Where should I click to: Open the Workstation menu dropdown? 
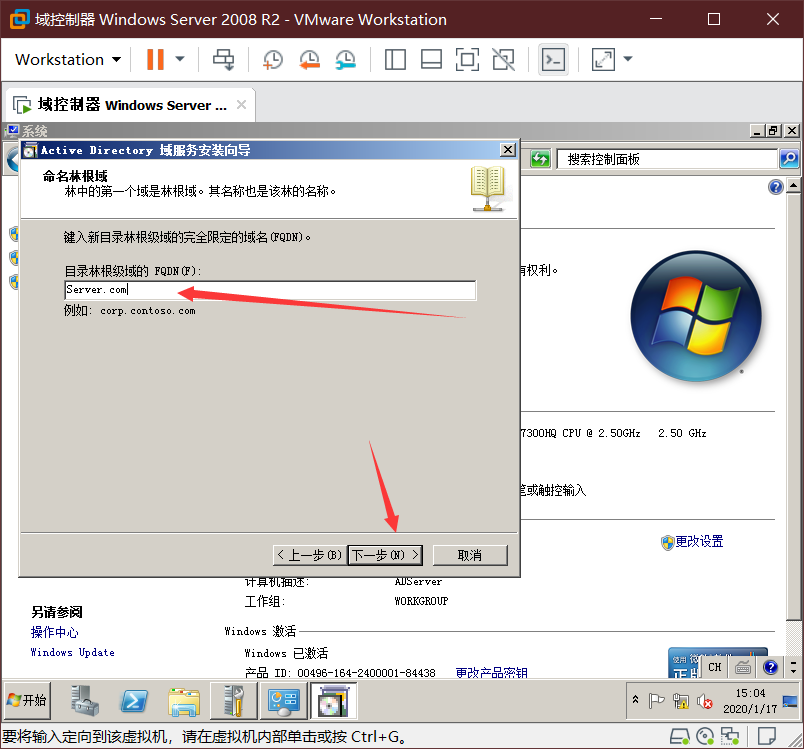[x=68, y=59]
